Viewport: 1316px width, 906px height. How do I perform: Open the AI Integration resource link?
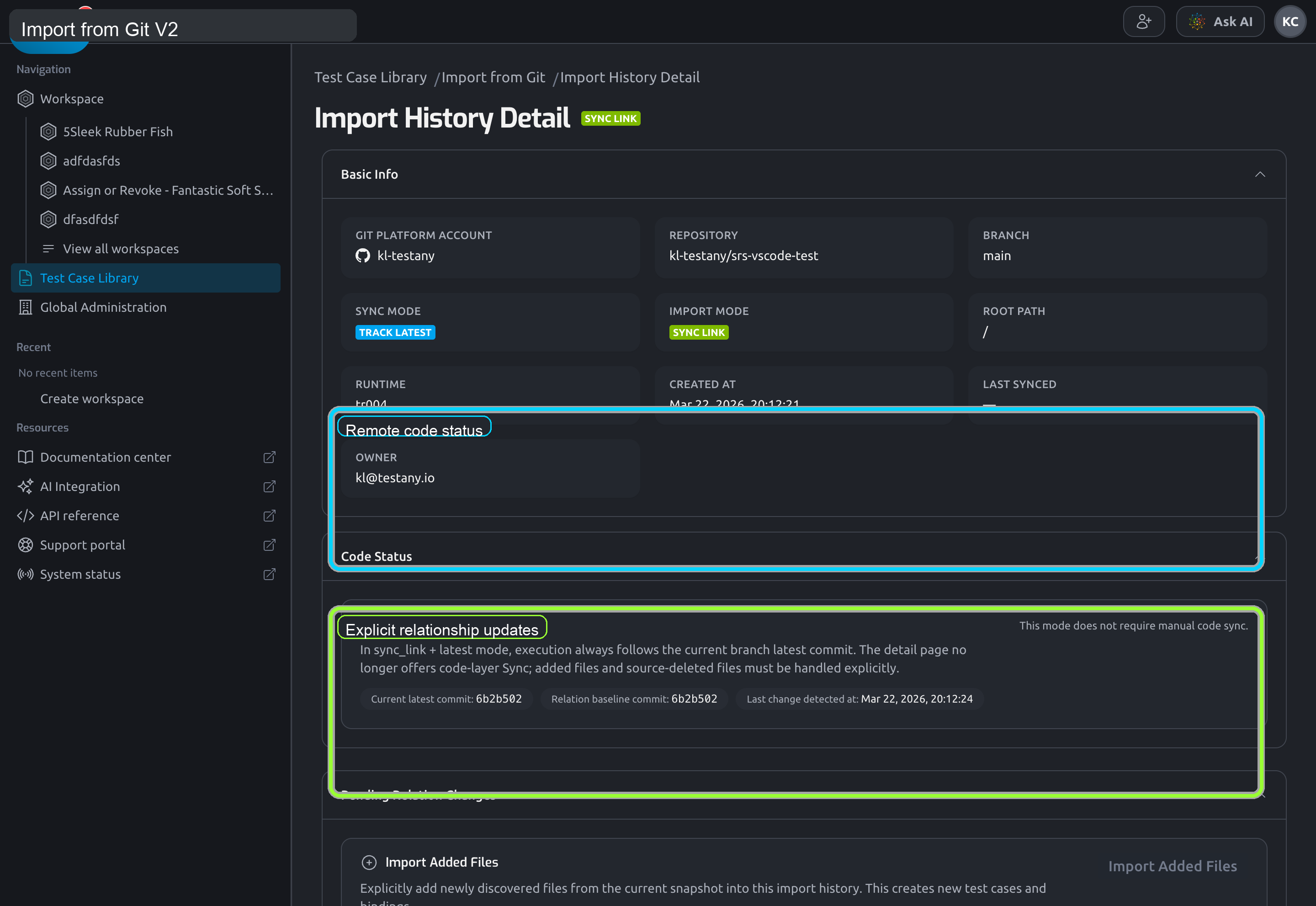tap(80, 486)
